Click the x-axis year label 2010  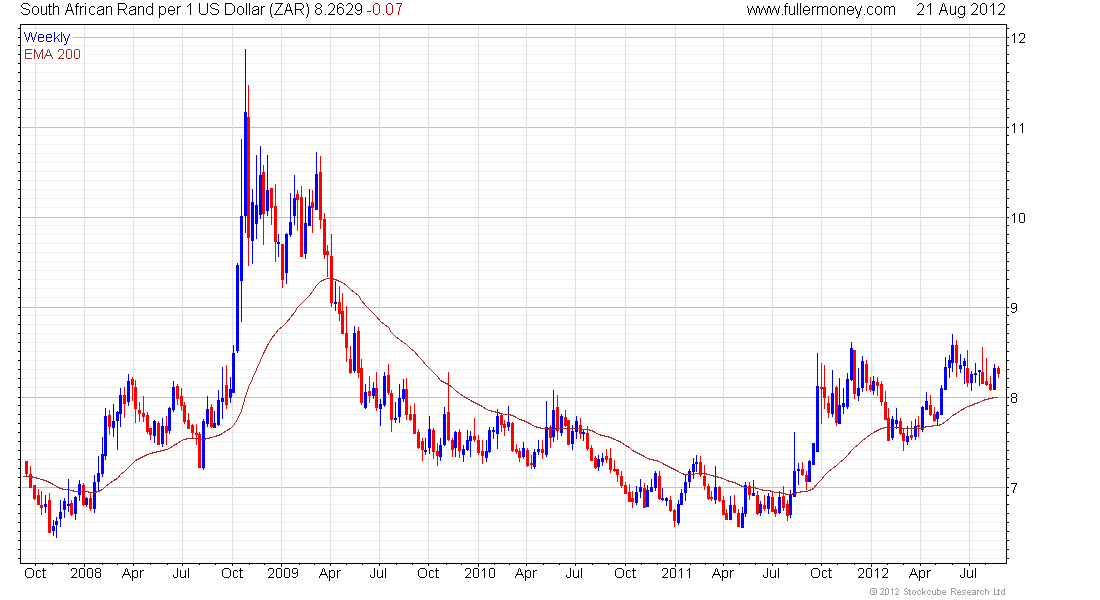480,573
